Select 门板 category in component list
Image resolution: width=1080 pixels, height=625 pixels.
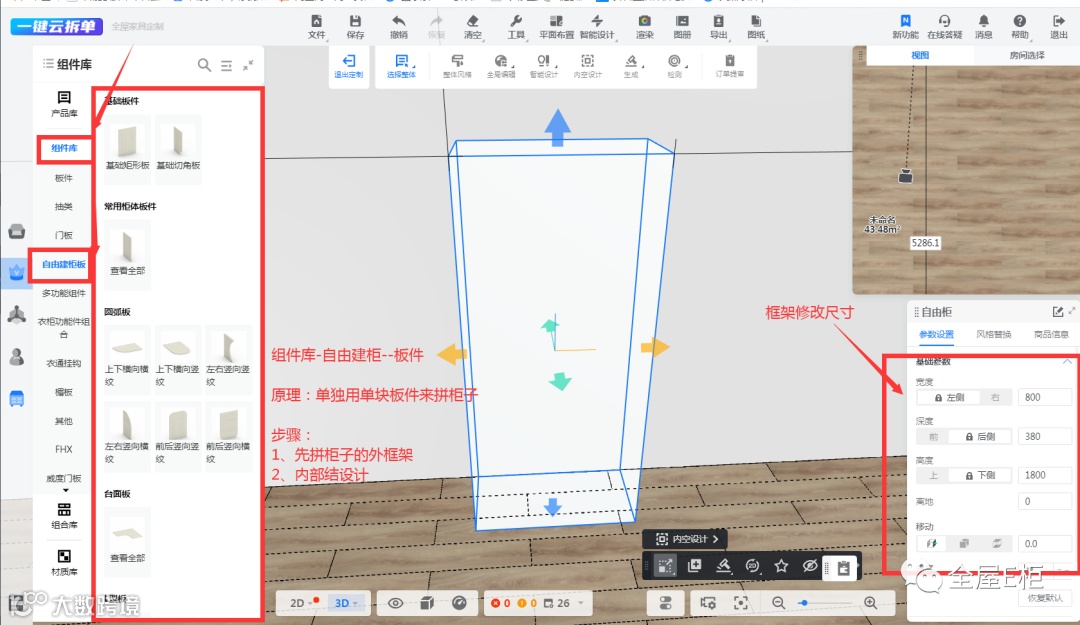pyautogui.click(x=63, y=235)
